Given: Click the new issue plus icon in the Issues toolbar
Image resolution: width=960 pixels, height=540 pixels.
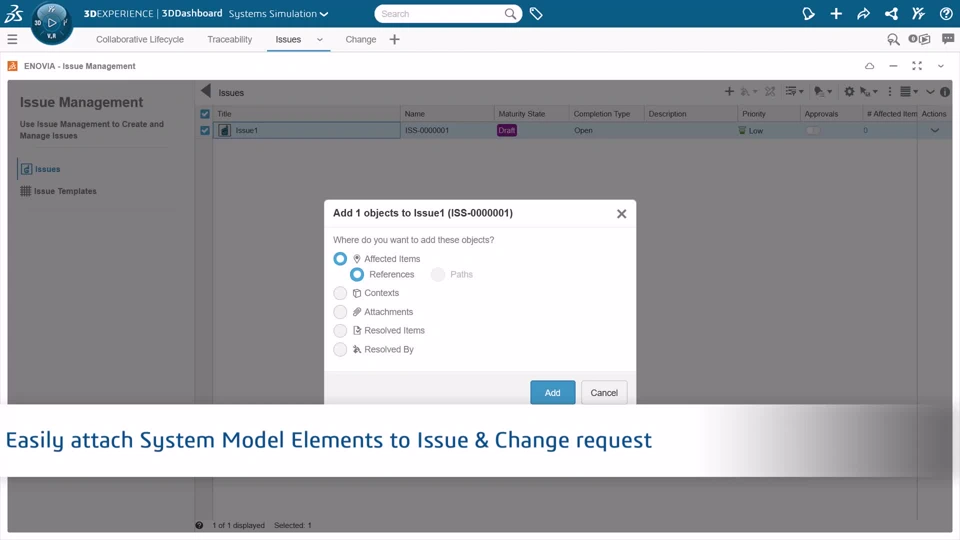Looking at the screenshot, I should click(729, 91).
